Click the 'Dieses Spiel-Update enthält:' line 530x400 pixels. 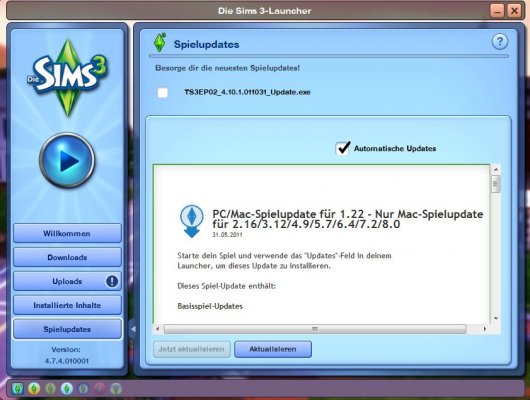coord(226,286)
